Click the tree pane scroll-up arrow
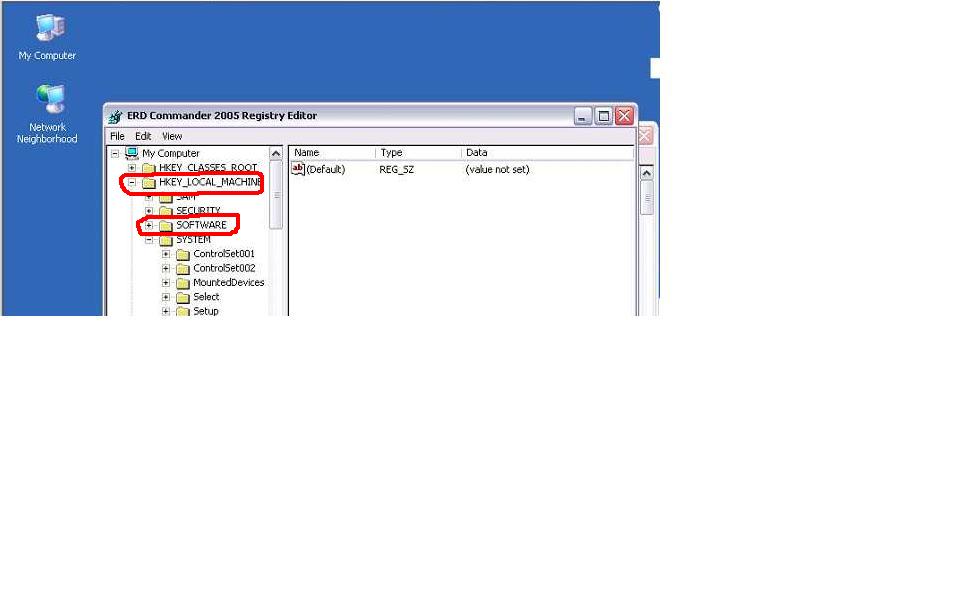Screen dimensions: 960x611 (276, 154)
